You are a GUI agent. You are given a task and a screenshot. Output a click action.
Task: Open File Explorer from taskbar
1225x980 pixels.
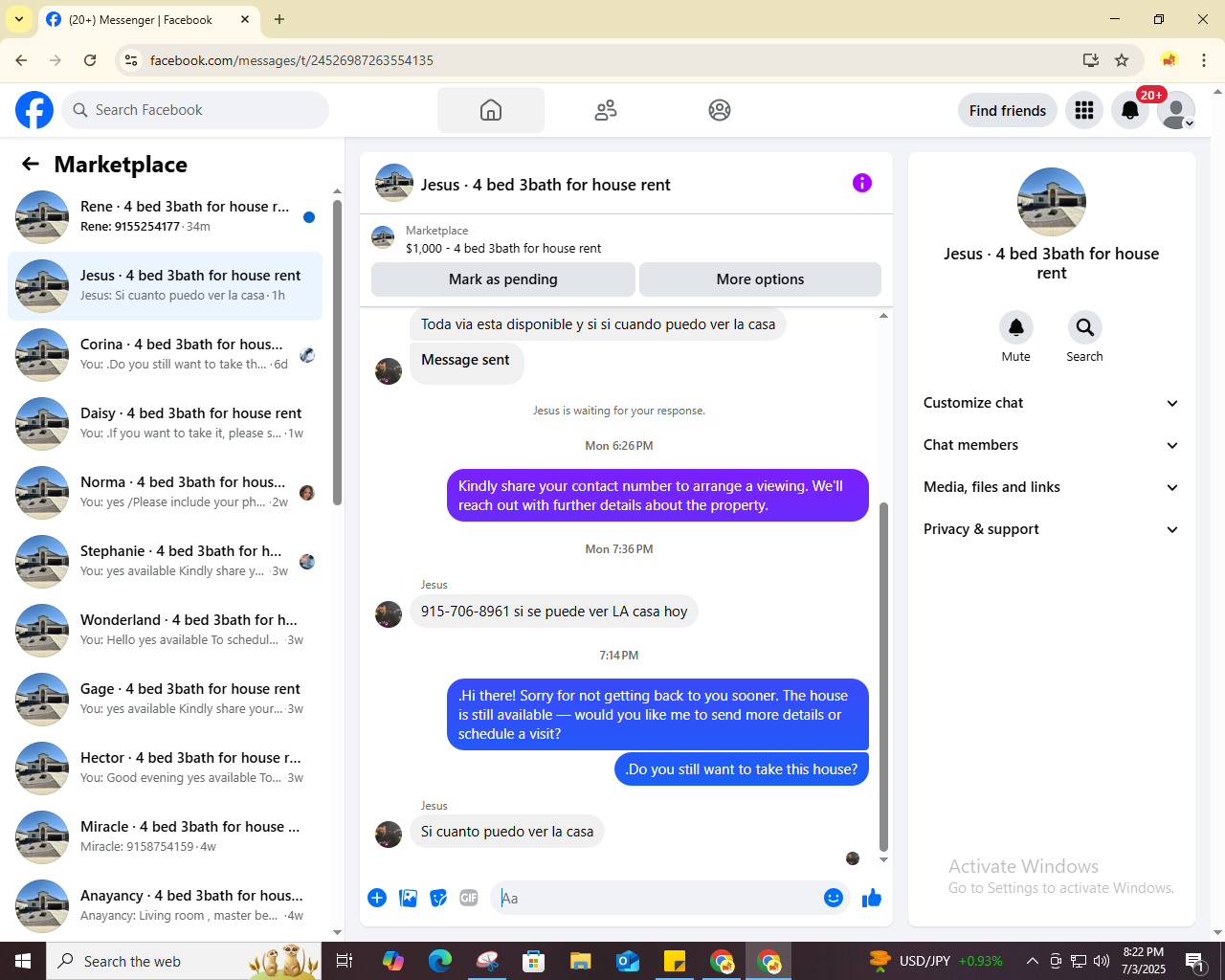coord(581,961)
